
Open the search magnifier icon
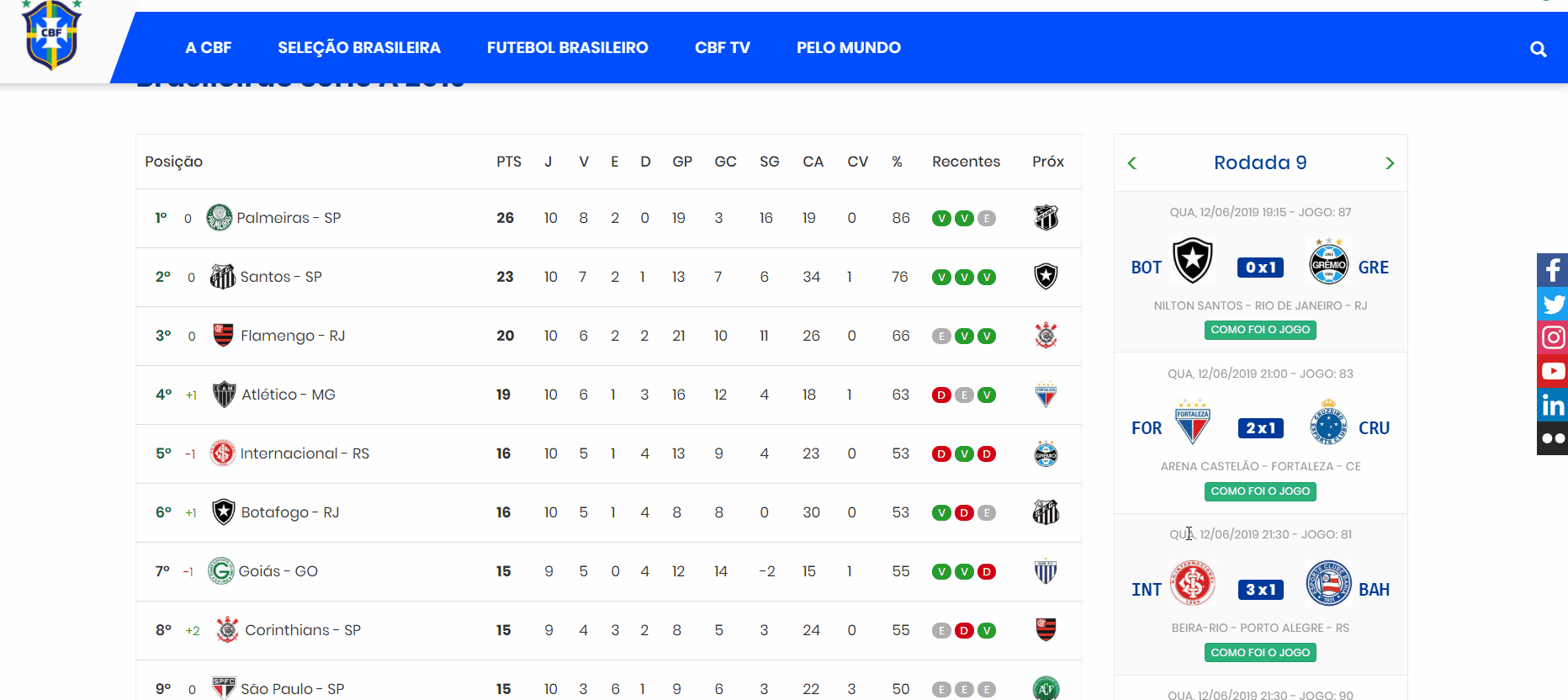pyautogui.click(x=1538, y=49)
